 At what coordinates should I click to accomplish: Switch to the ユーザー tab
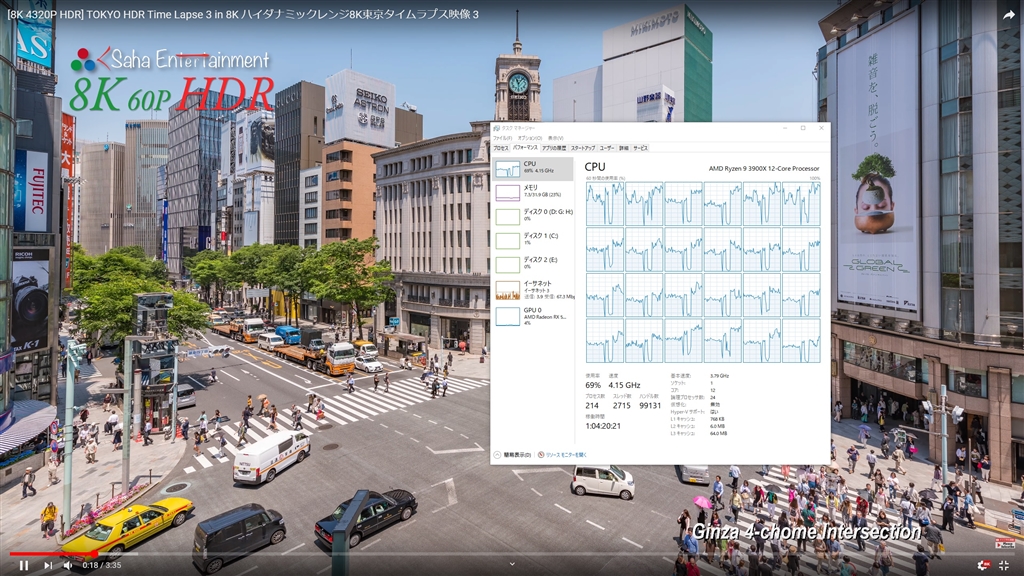click(x=607, y=148)
